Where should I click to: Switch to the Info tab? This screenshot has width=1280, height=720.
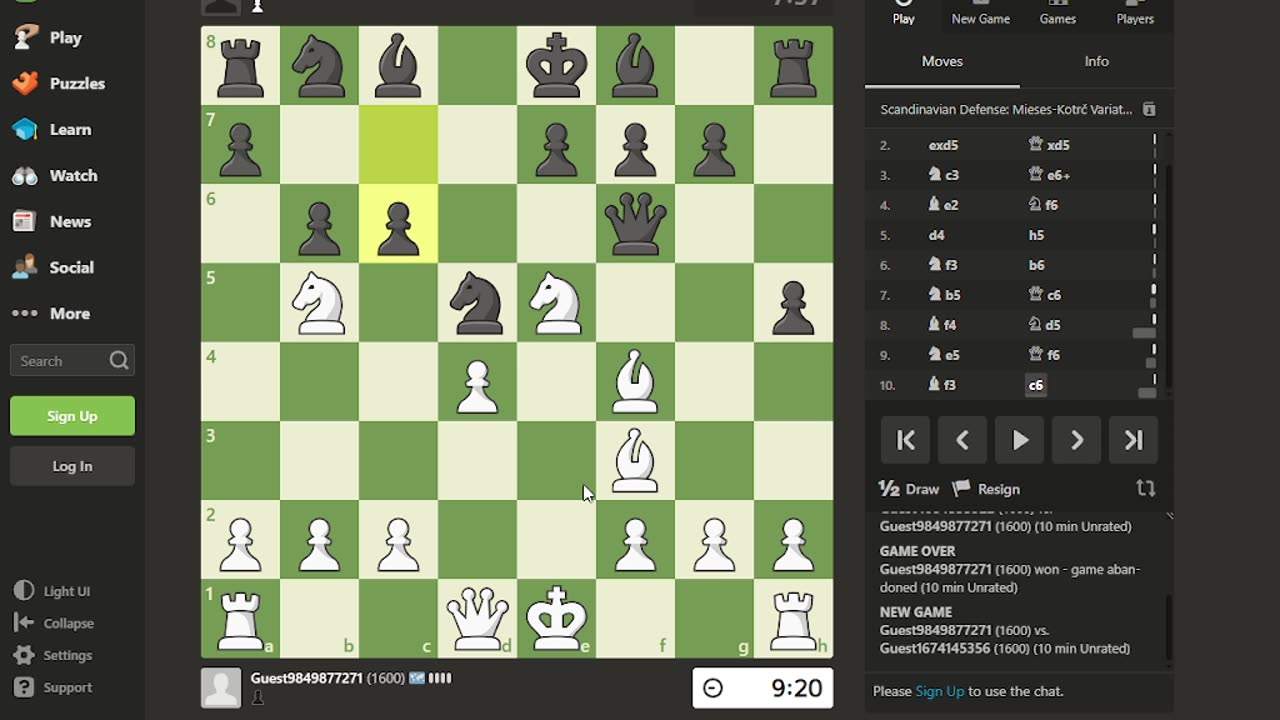point(1097,61)
